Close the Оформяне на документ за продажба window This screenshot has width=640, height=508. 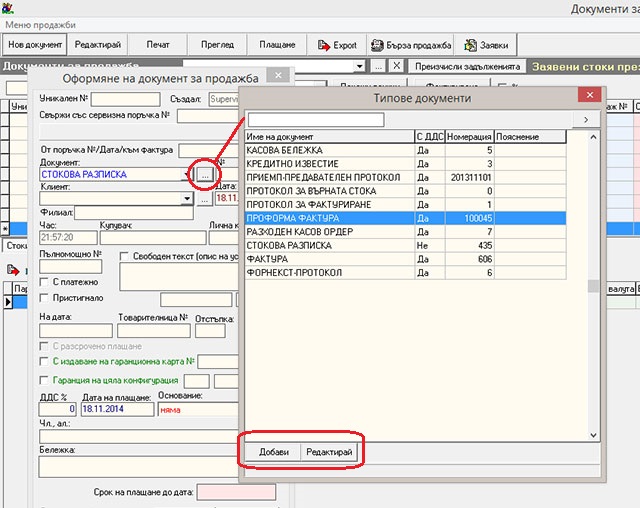[x=278, y=75]
